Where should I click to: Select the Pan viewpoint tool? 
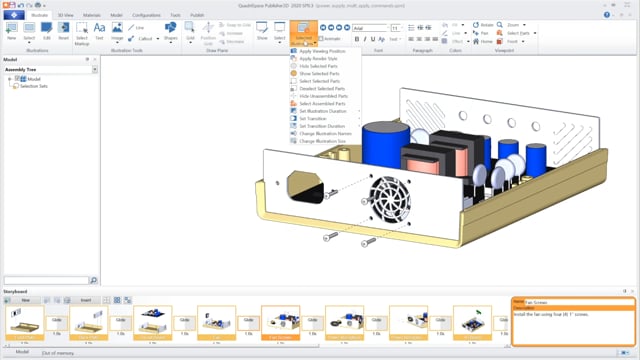tap(480, 33)
